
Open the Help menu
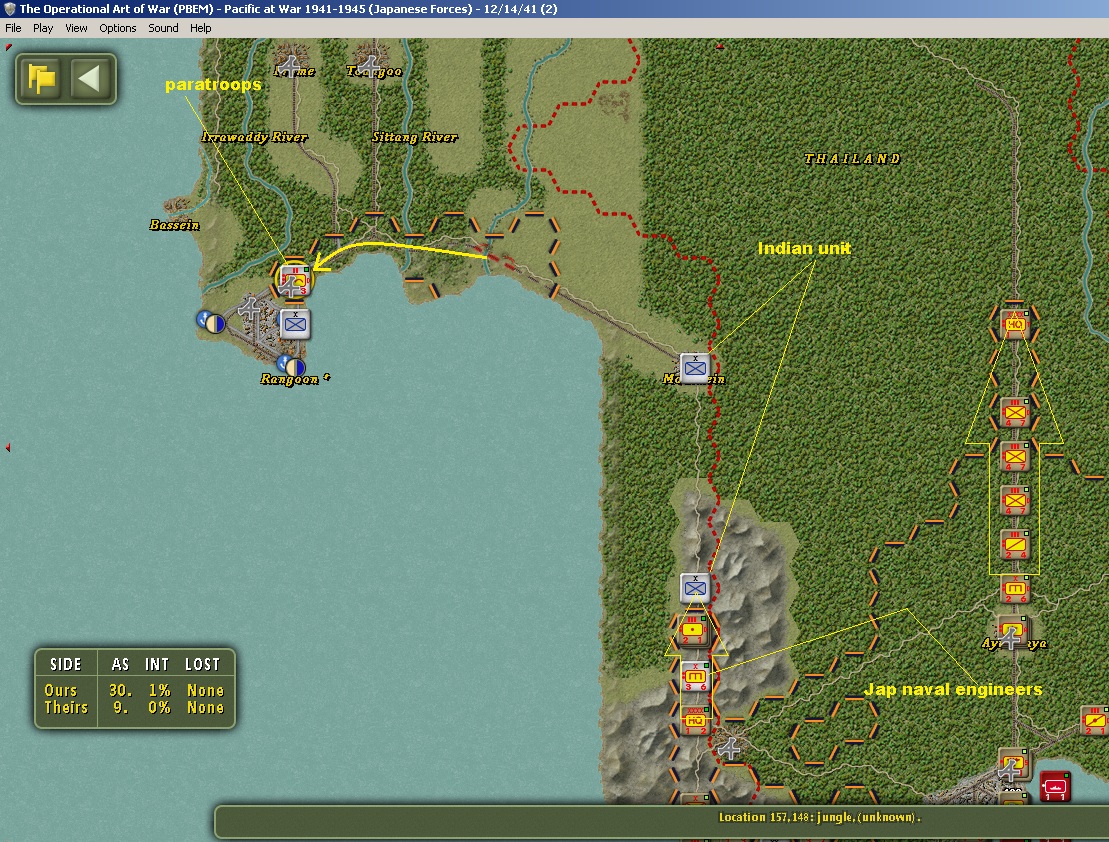pos(200,28)
